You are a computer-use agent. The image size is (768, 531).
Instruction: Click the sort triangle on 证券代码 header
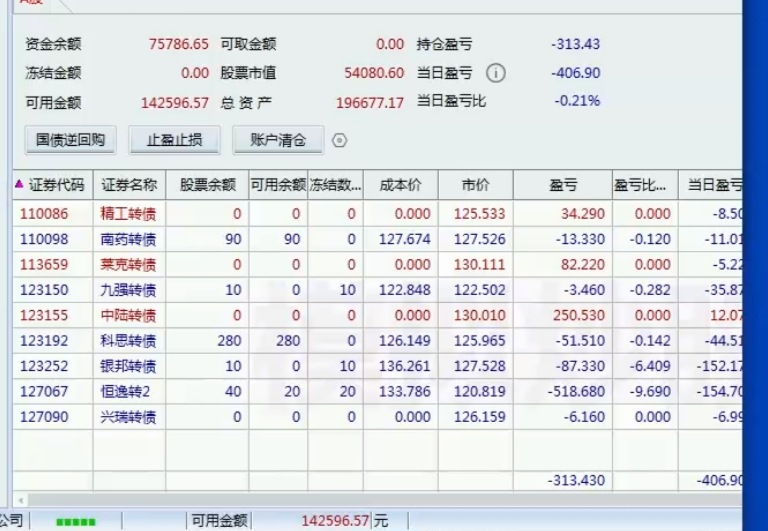coord(19,184)
